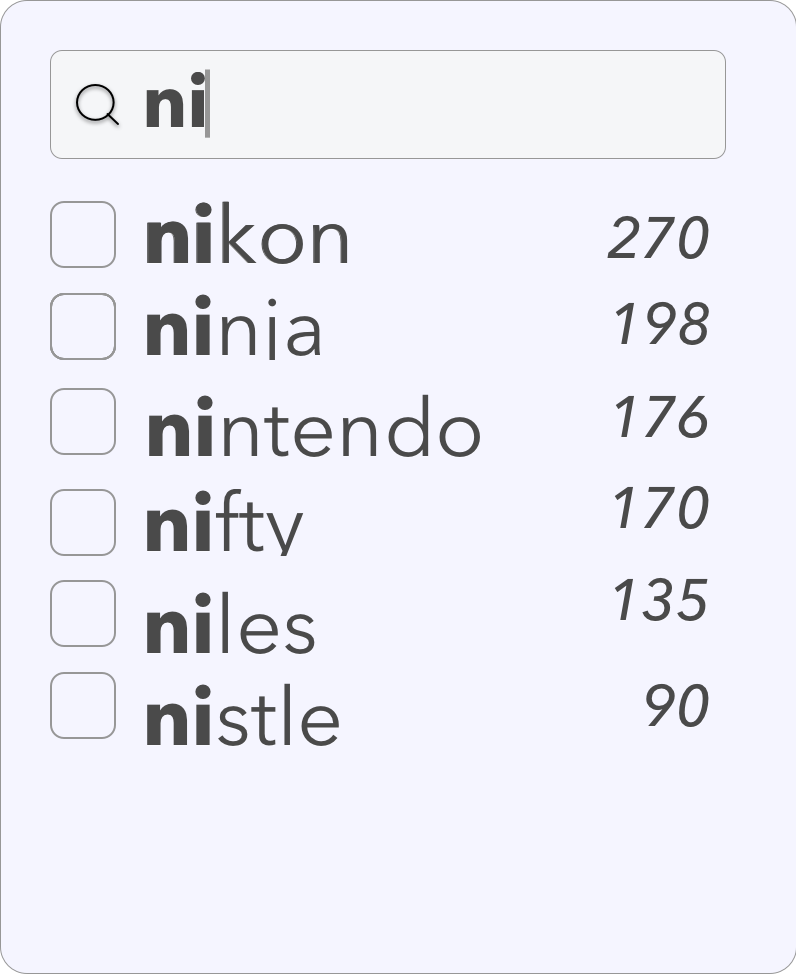Click the 270 count beside nikon
This screenshot has height=976, width=796.
[x=658, y=239]
